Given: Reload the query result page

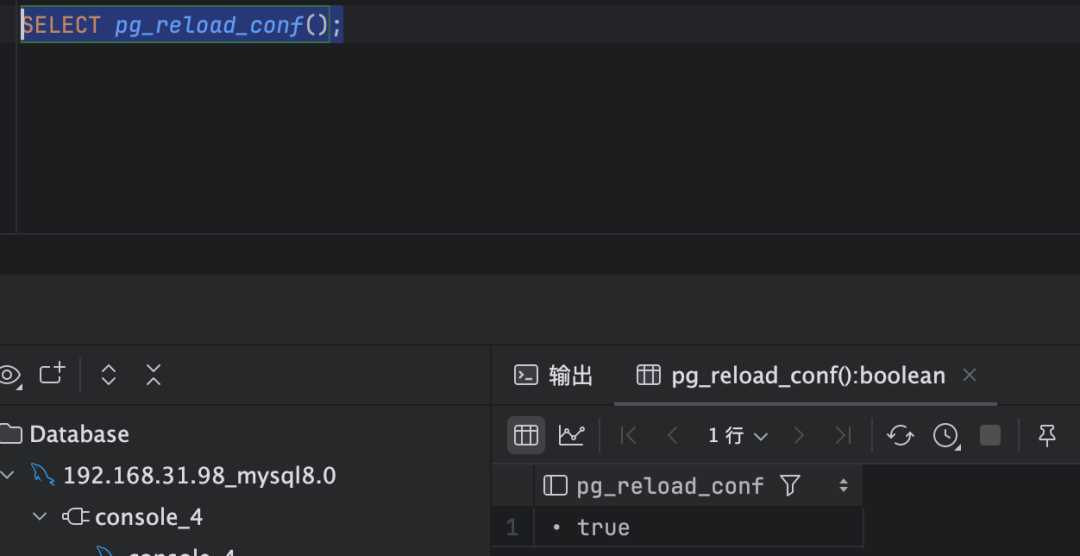Looking at the screenshot, I should 900,435.
